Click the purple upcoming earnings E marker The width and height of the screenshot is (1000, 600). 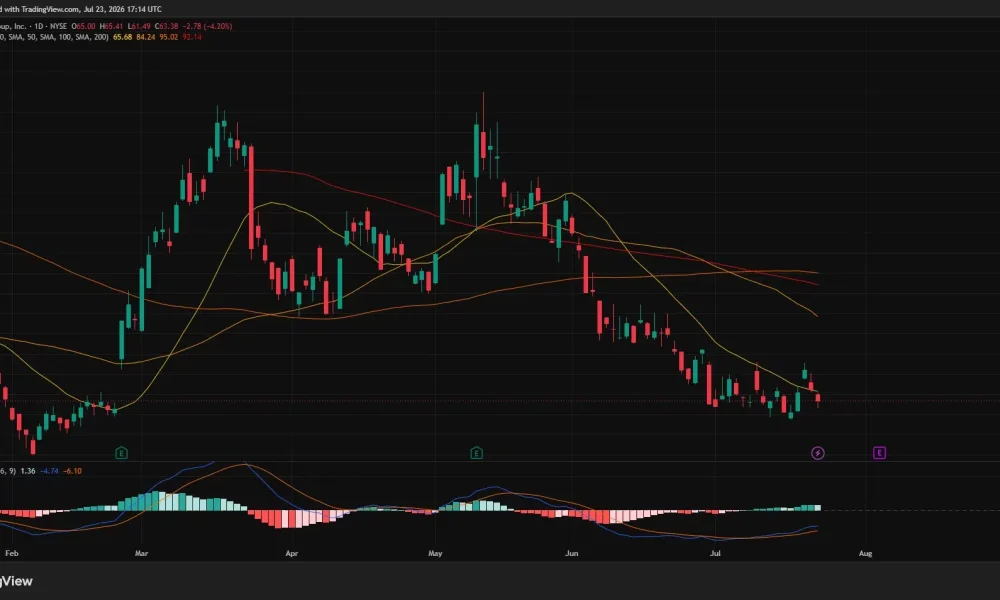point(879,453)
